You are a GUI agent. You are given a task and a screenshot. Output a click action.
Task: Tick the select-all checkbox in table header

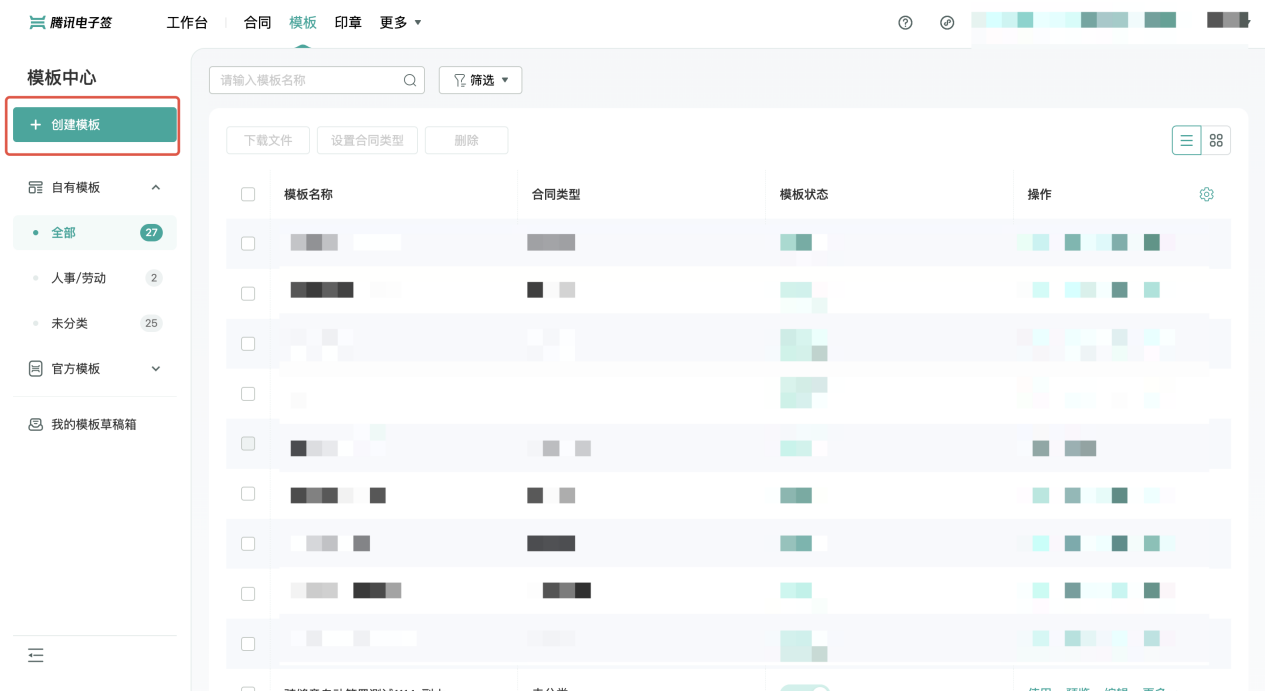pyautogui.click(x=248, y=194)
